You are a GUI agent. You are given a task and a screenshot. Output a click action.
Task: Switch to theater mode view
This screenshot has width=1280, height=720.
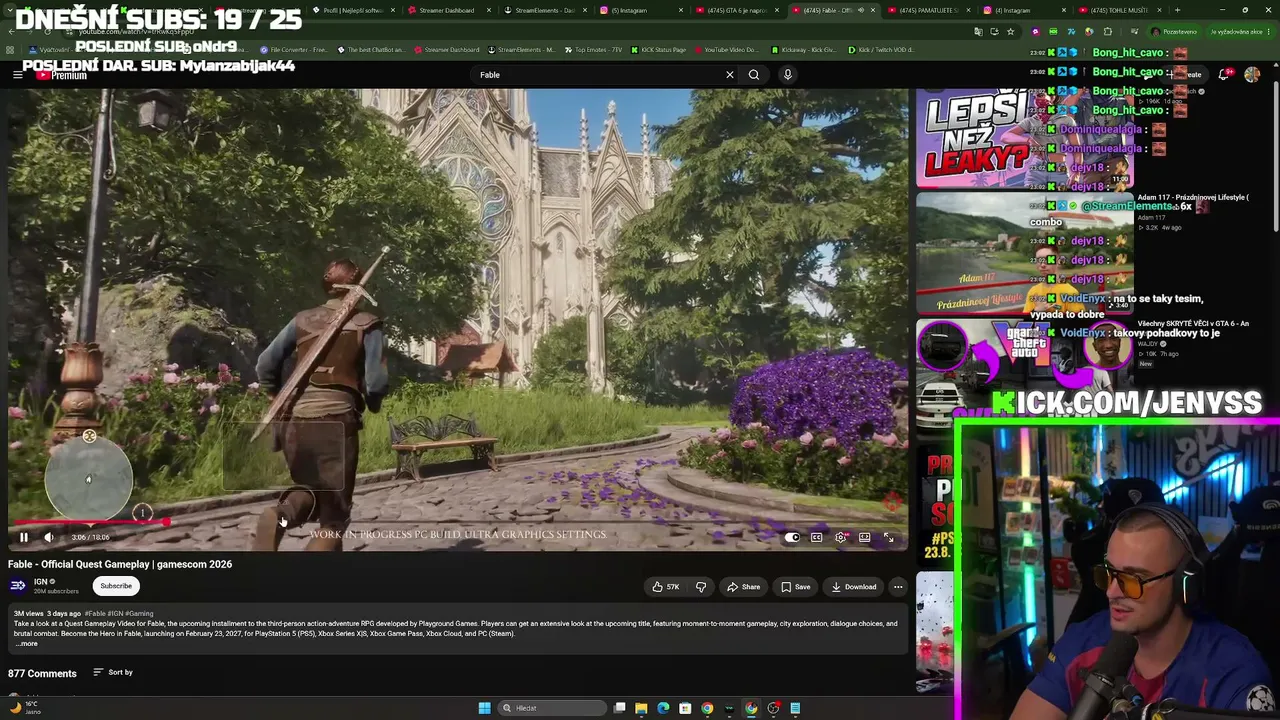(864, 537)
